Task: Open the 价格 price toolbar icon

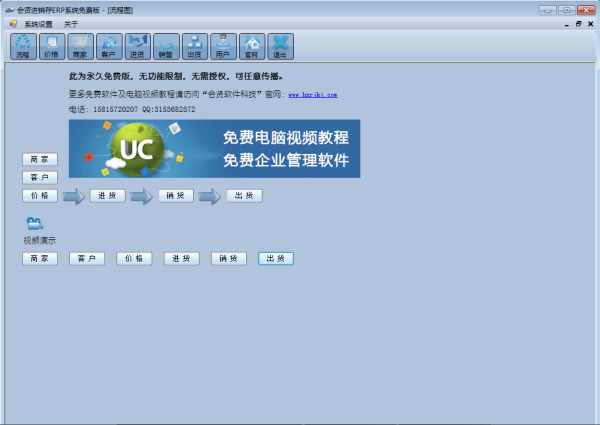Action: tap(52, 46)
